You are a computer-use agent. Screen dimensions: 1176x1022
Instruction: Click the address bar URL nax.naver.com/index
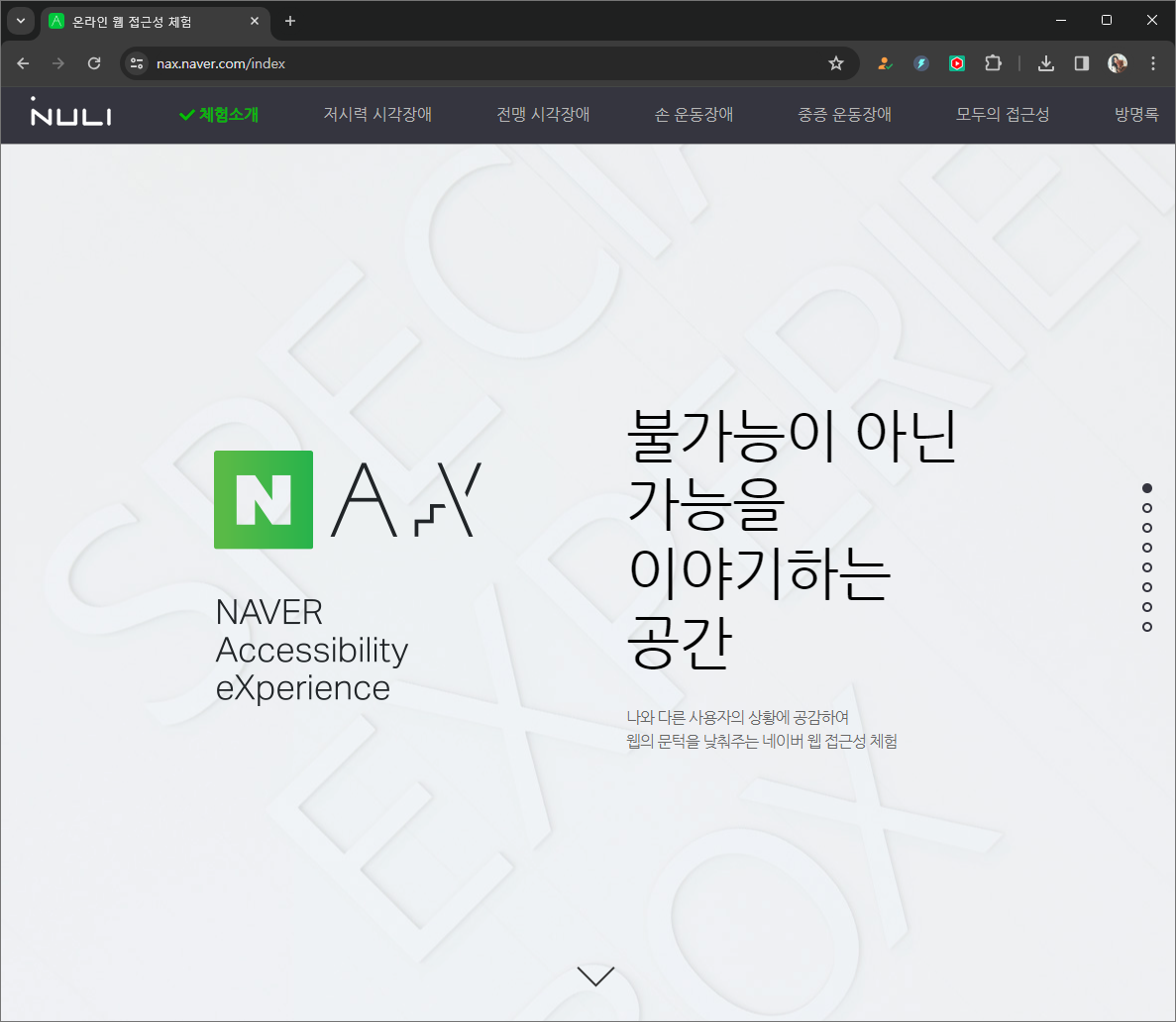pyautogui.click(x=221, y=63)
